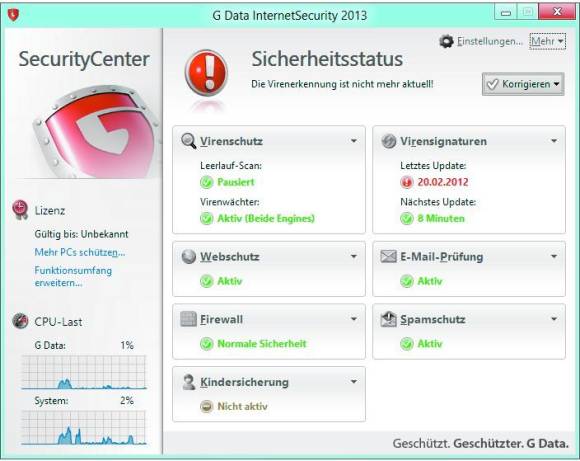The height and width of the screenshot is (461, 580).
Task: Expand the Webschutz dropdown arrow
Action: (354, 256)
